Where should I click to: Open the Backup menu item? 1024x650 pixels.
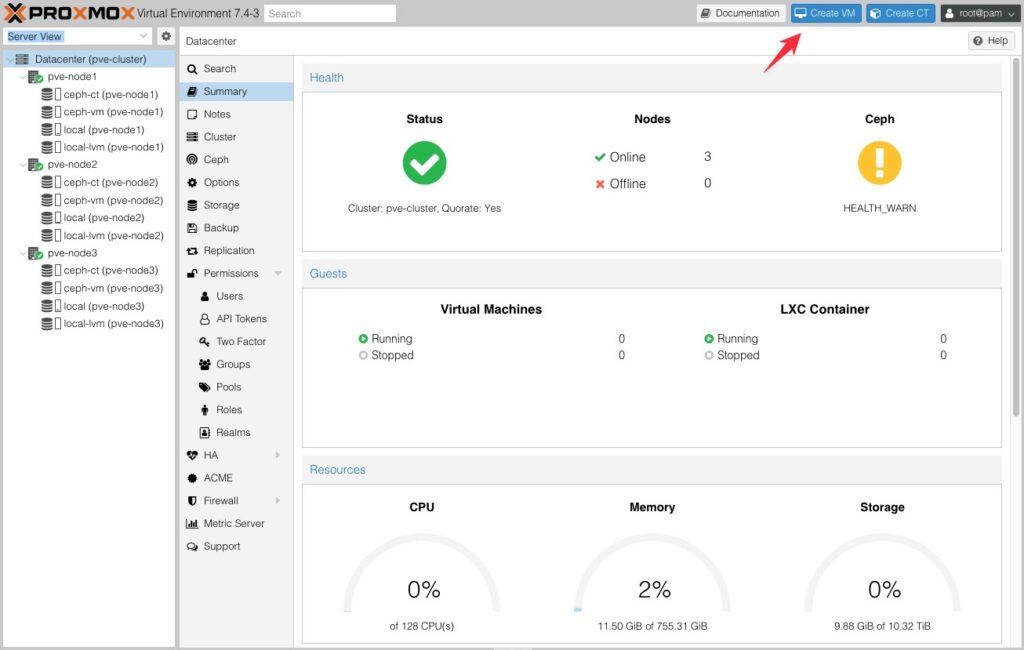[236, 228]
